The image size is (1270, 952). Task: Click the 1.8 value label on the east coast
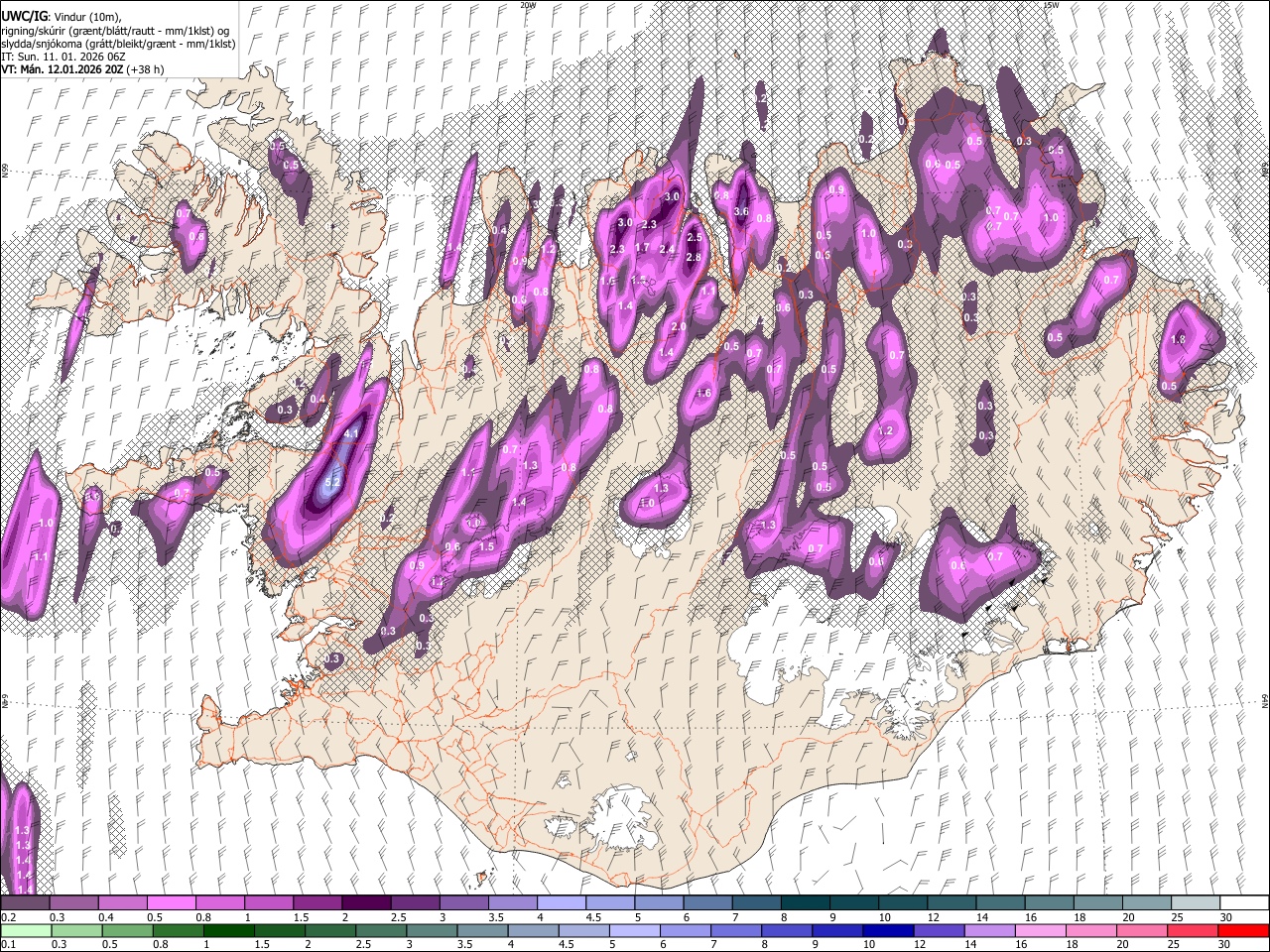click(1179, 339)
